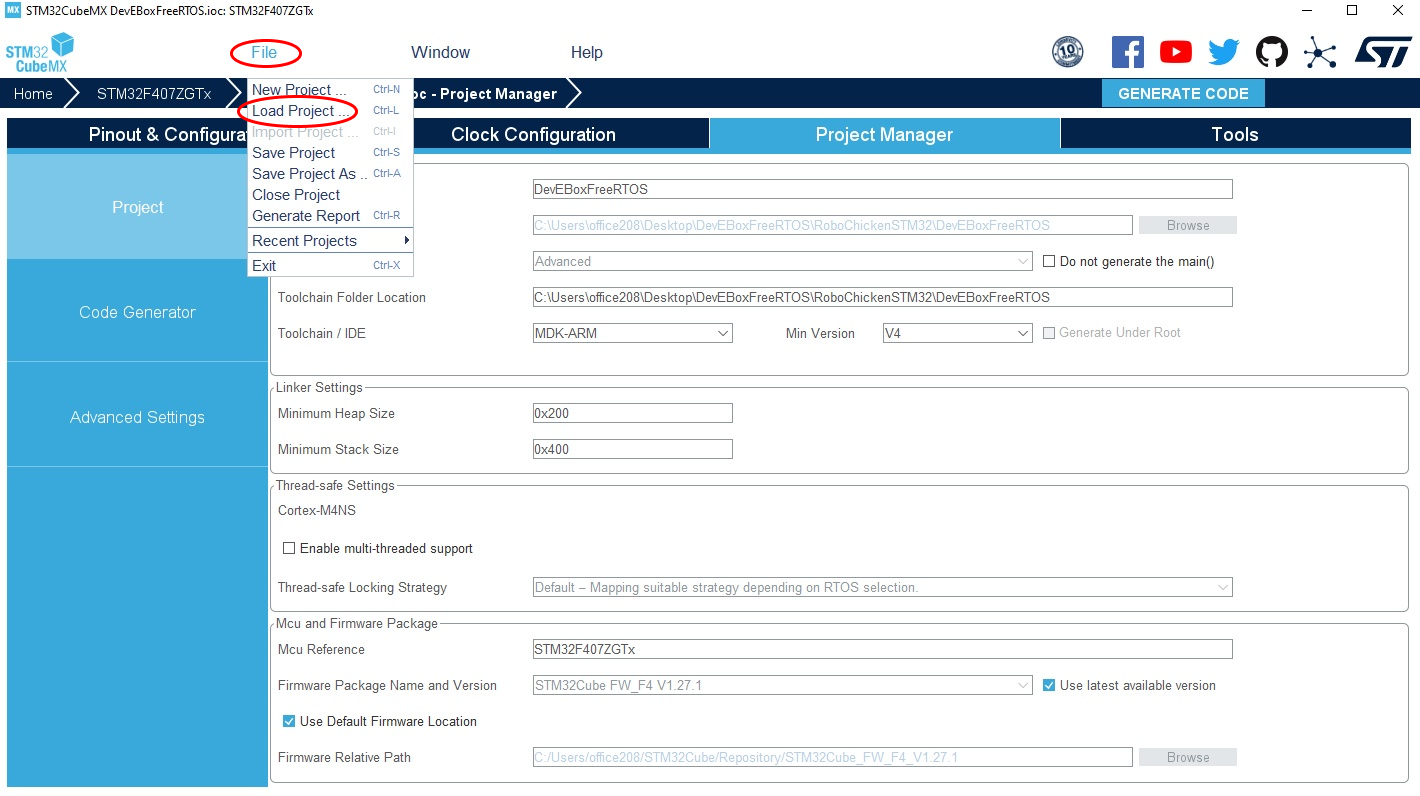Choose New Project from File menu
The width and height of the screenshot is (1420, 796).
(x=331, y=90)
